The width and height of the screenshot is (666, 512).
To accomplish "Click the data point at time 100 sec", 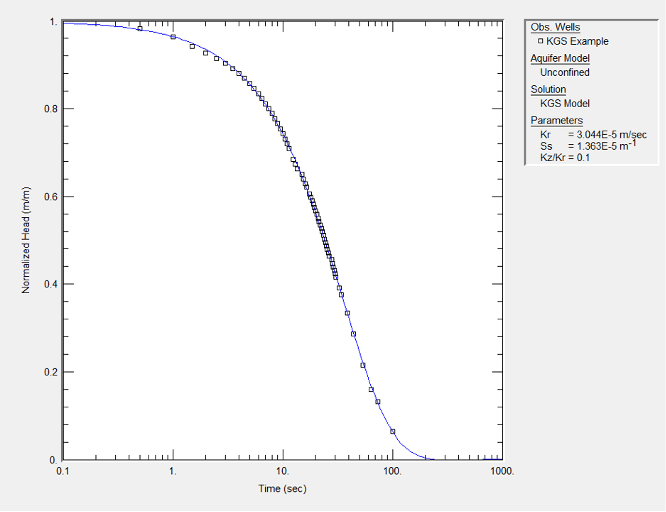I will tap(392, 431).
